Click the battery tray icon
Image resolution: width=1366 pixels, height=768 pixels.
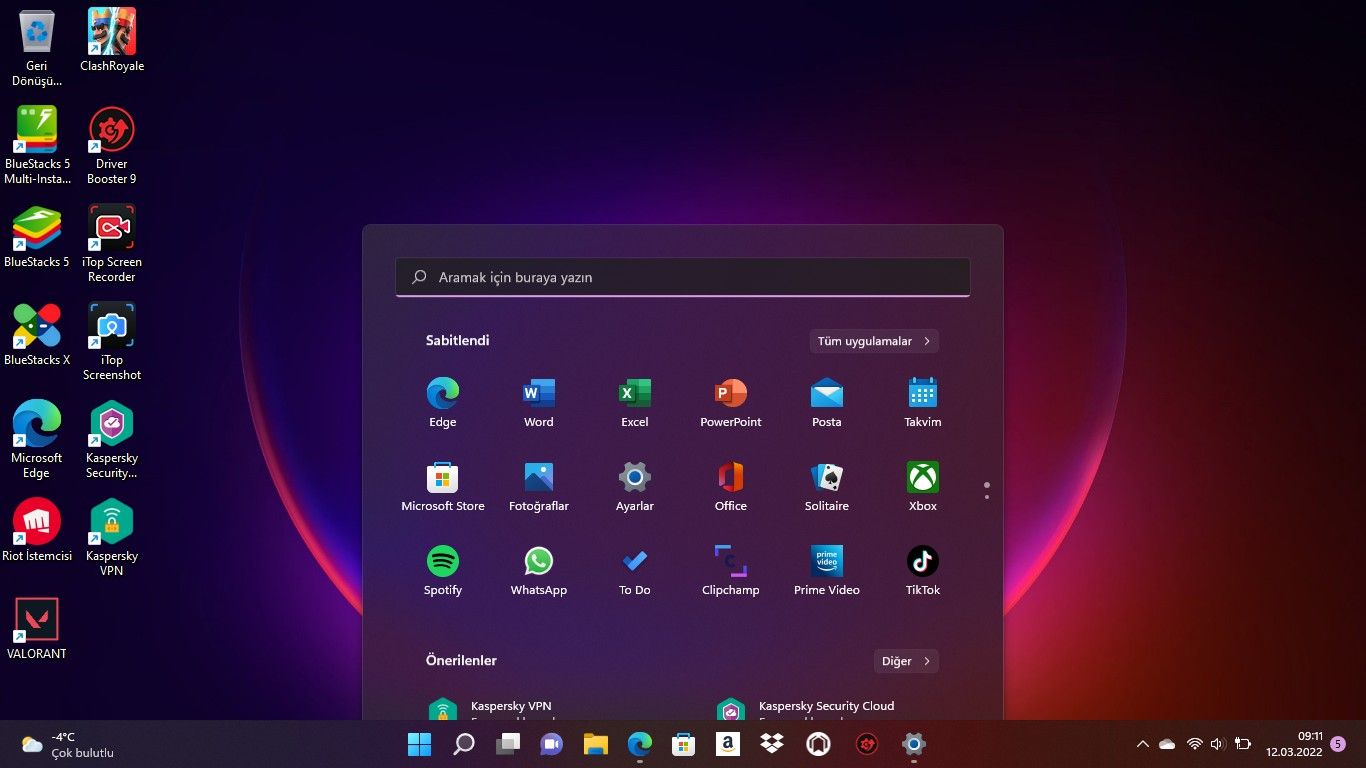pos(1243,744)
